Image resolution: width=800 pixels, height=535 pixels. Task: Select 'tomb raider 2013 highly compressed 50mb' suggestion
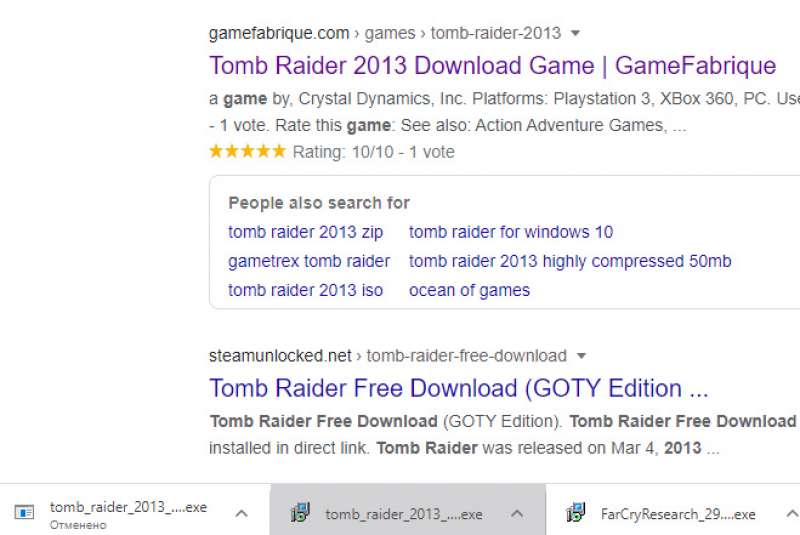pos(570,261)
